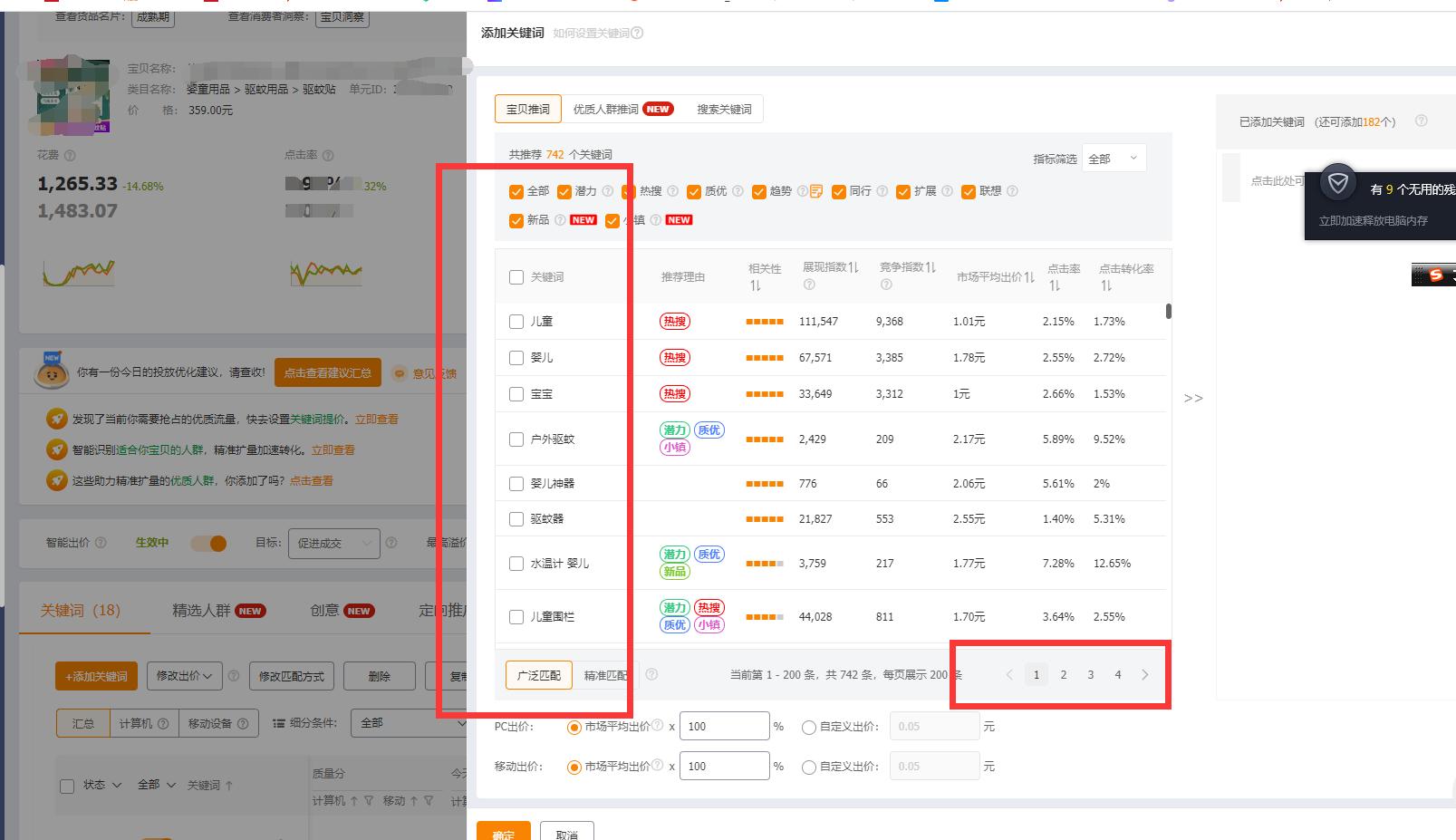Viewport: 1456px width, 840px height.
Task: Go to page 3 in the pagination
Action: click(x=1090, y=674)
